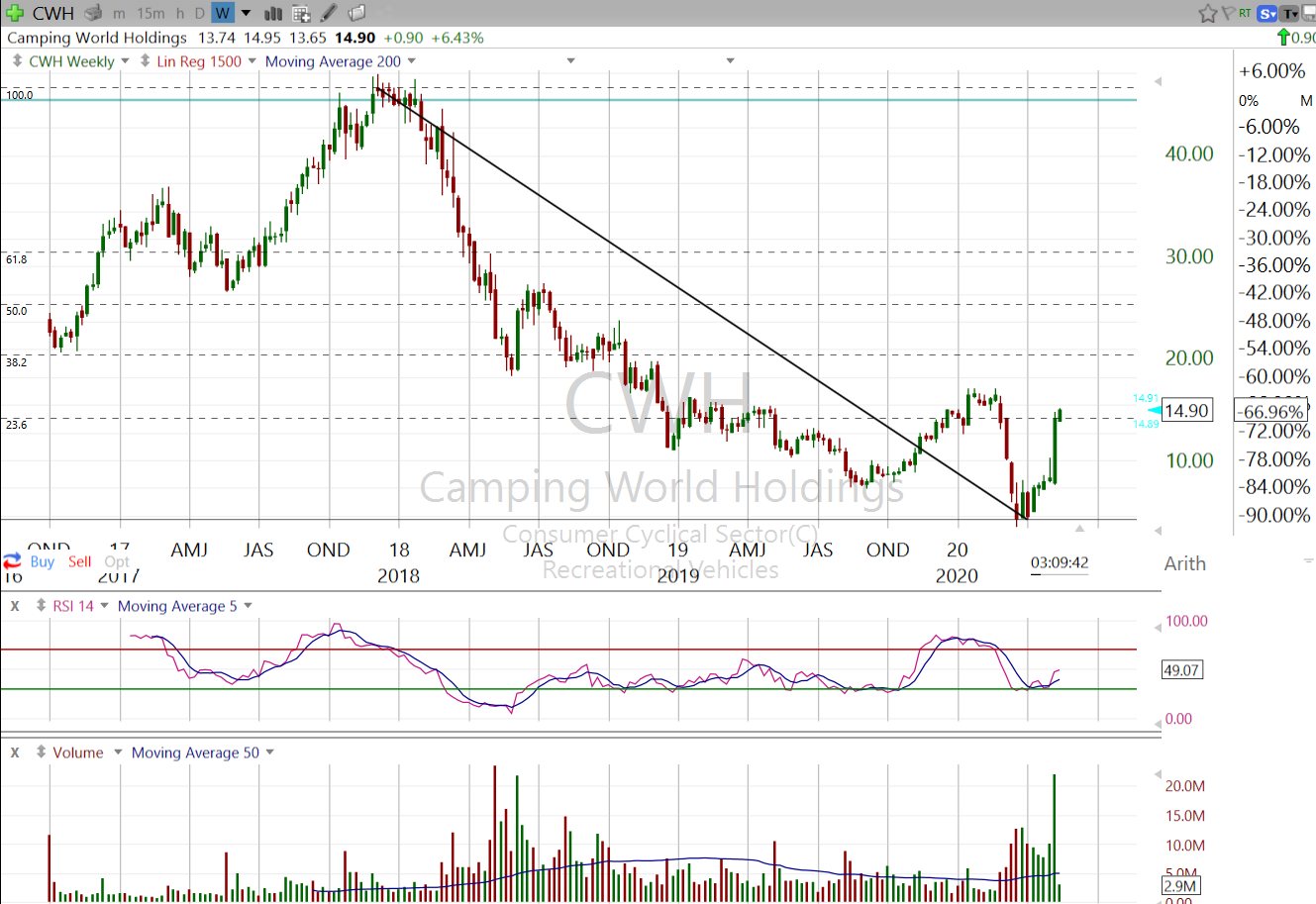Select the pencil drawing tools icon
The width and height of the screenshot is (1316, 904).
(x=329, y=13)
